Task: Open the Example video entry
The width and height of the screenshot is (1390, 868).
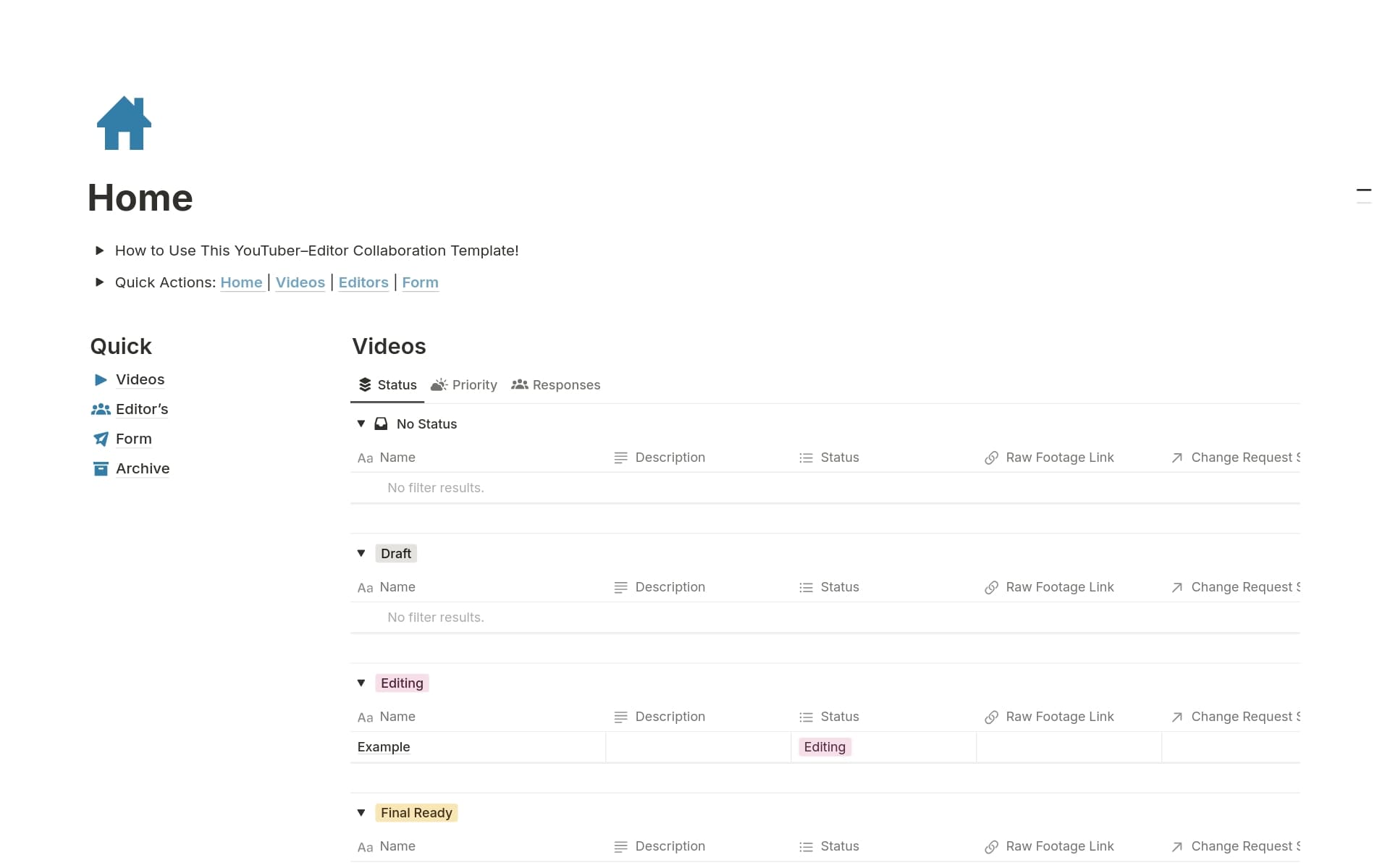Action: tap(384, 747)
